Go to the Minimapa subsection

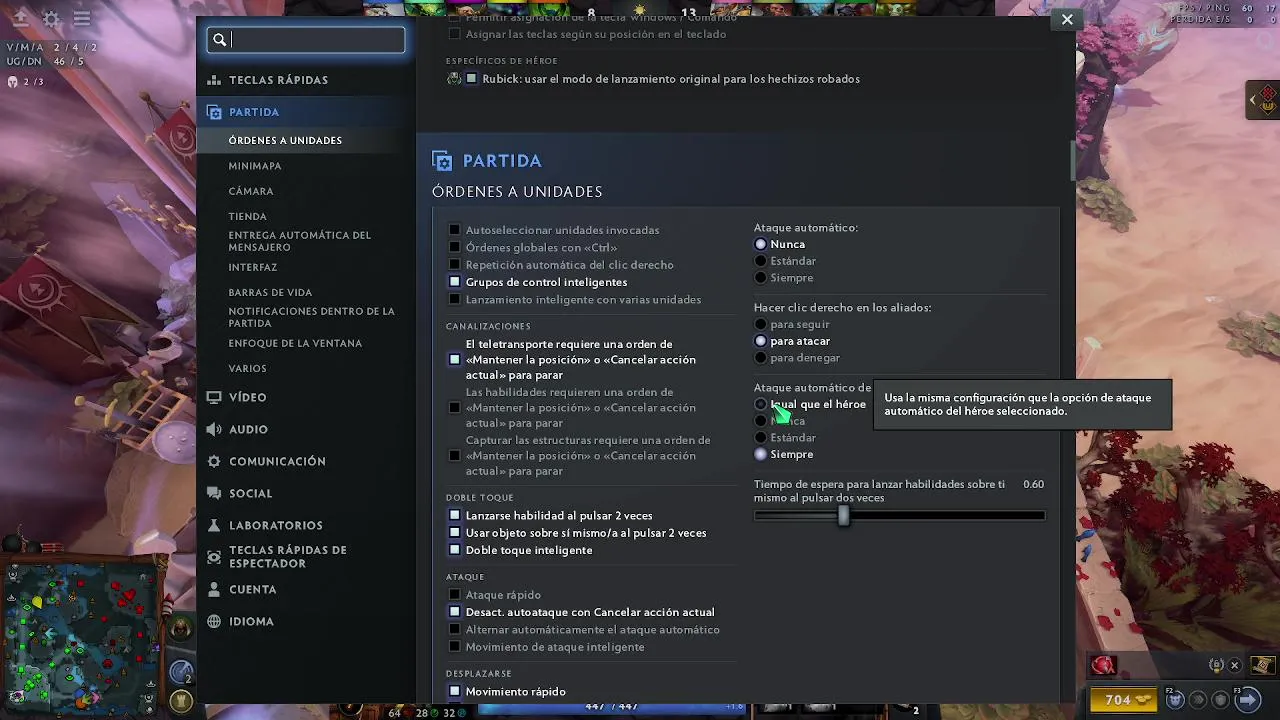point(255,166)
